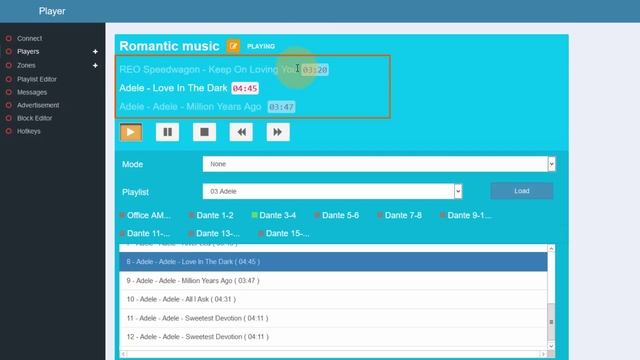640x360 pixels.
Task: Click the orange edit icon beside Romantic music
Action: tap(233, 46)
